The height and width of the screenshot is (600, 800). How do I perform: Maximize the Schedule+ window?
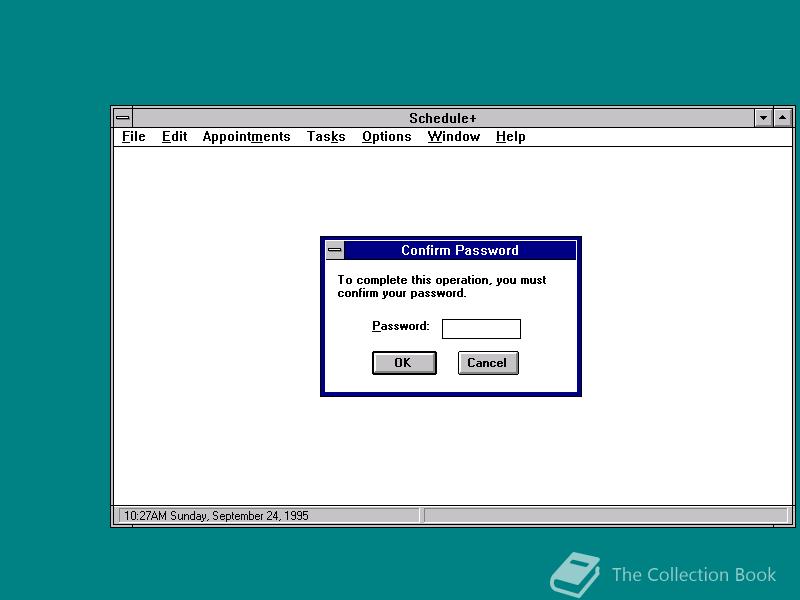pyautogui.click(x=783, y=118)
